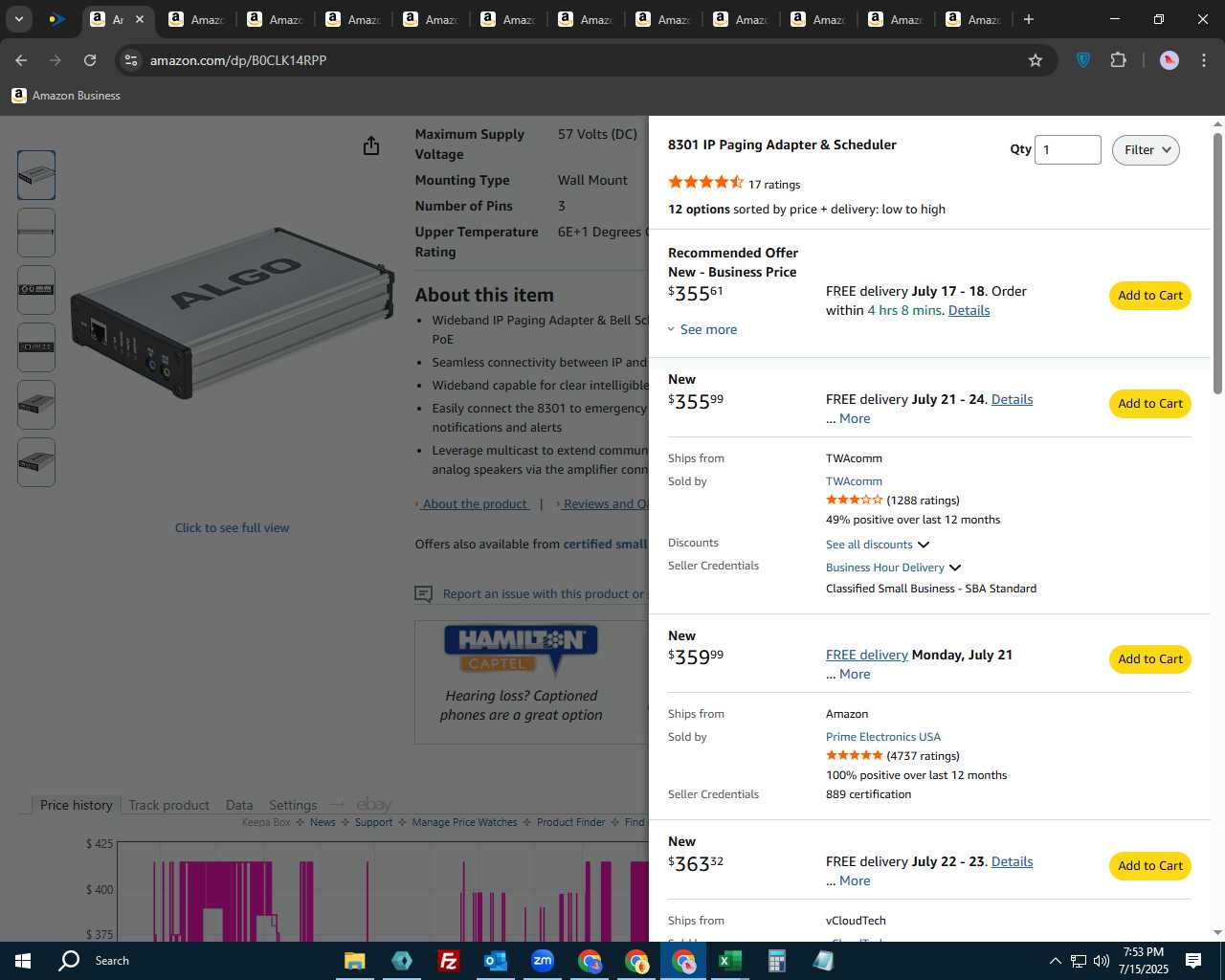
Task: Click the share icon above product image
Action: [371, 145]
